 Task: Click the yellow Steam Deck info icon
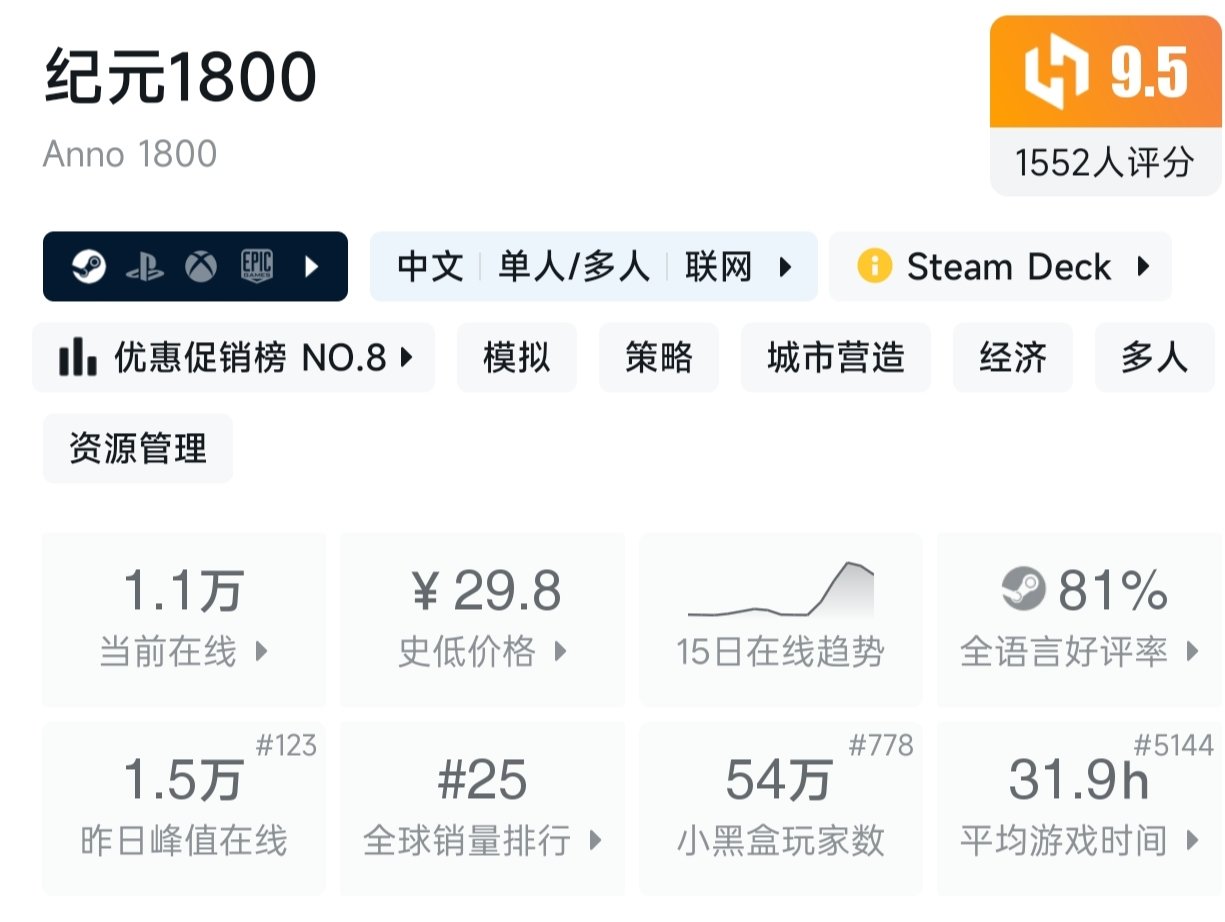874,267
